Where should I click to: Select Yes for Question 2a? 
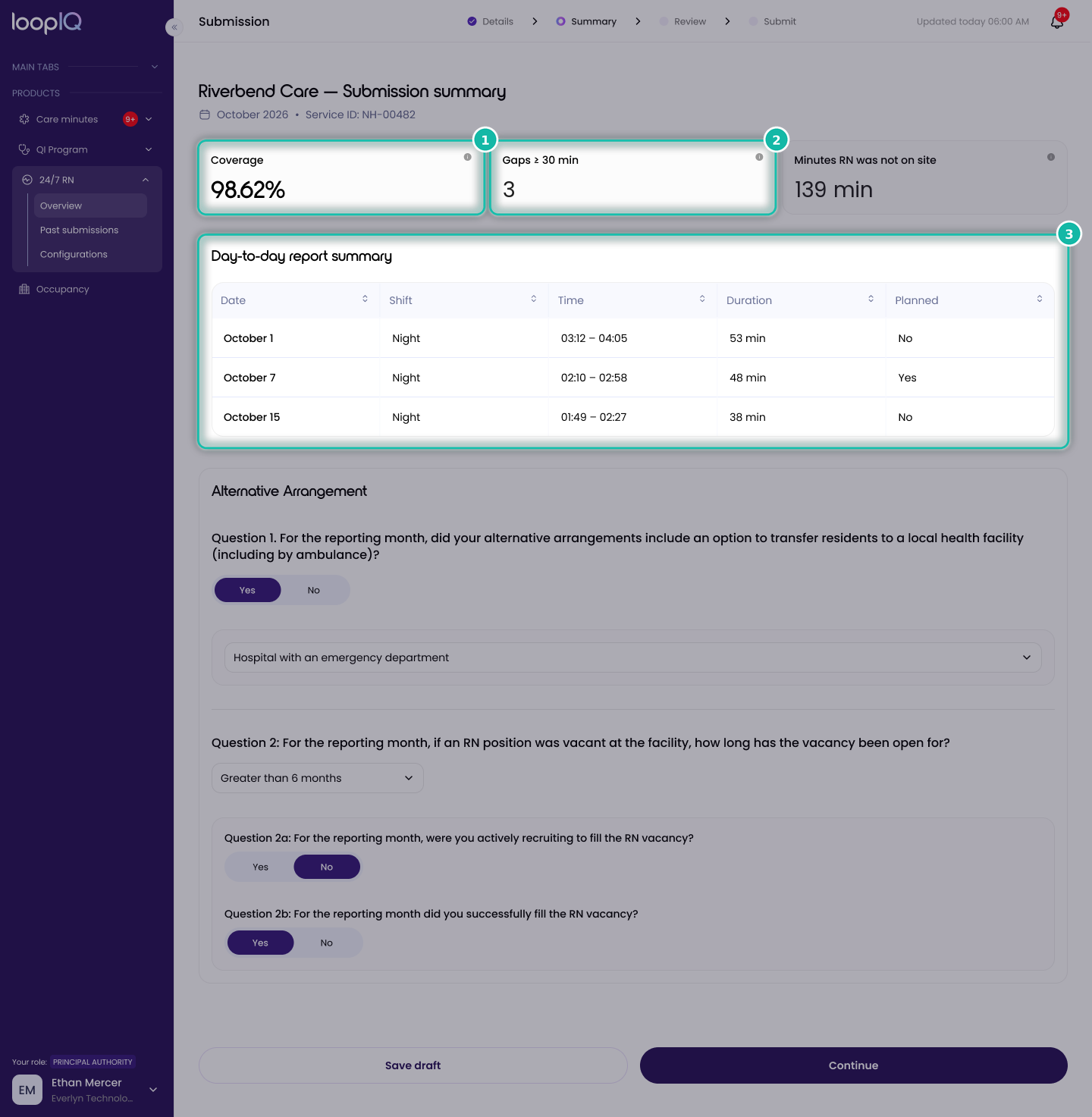[261, 867]
